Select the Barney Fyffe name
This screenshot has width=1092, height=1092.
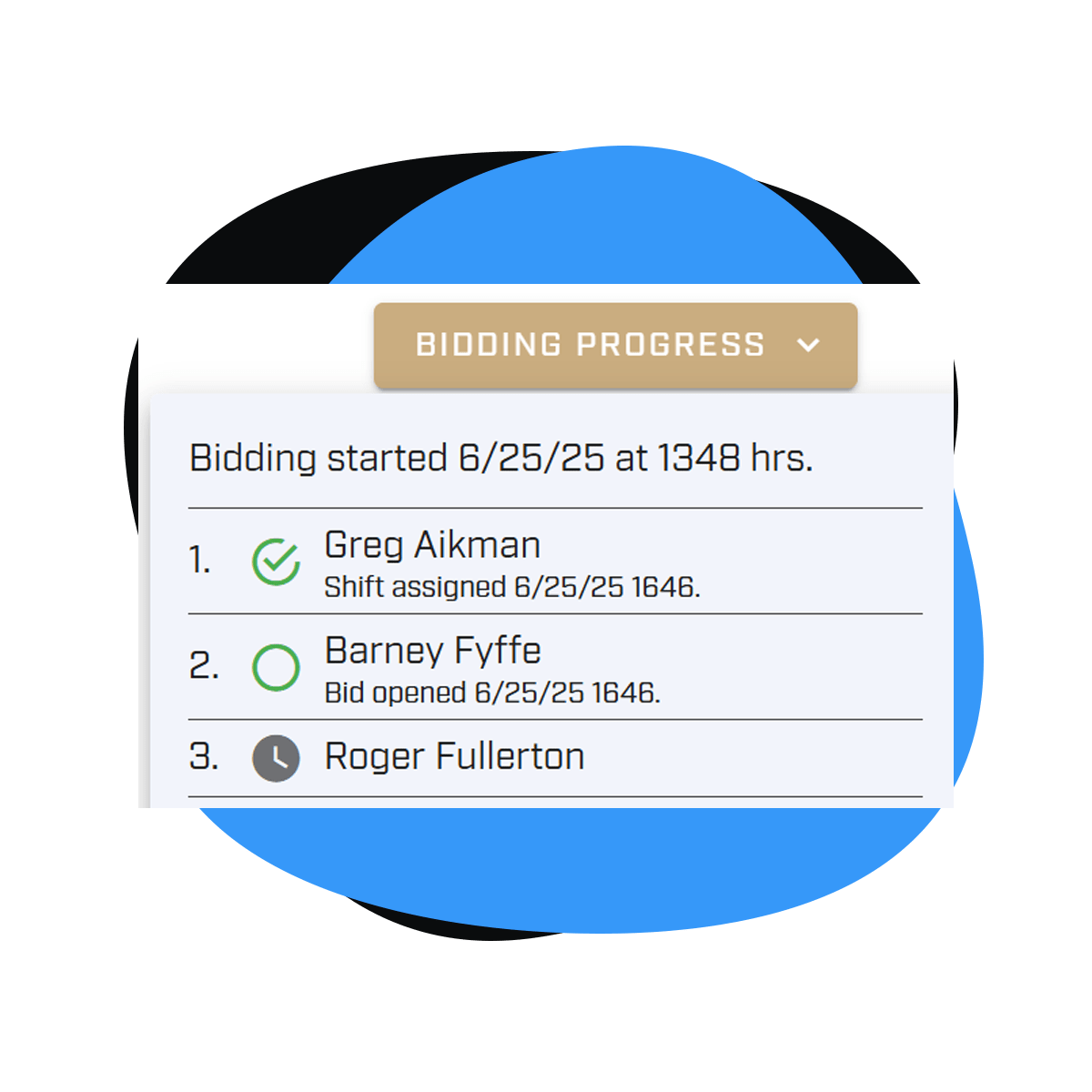pyautogui.click(x=433, y=652)
